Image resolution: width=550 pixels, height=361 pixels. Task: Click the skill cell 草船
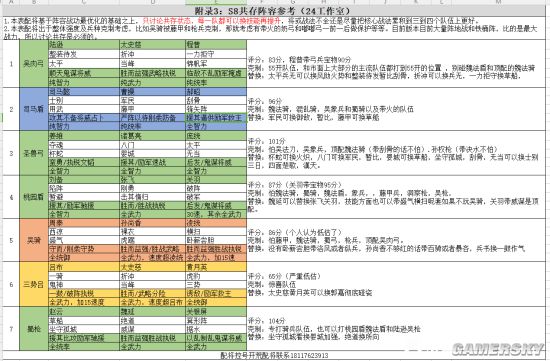[x=84, y=320]
